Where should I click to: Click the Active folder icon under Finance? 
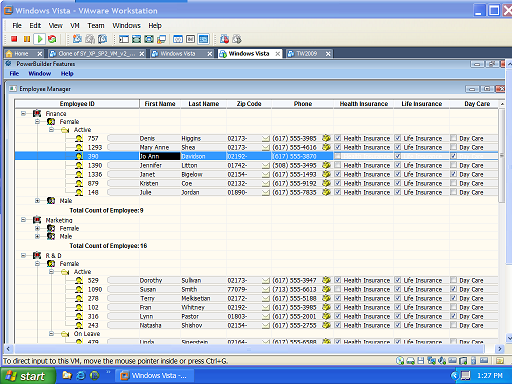65,130
